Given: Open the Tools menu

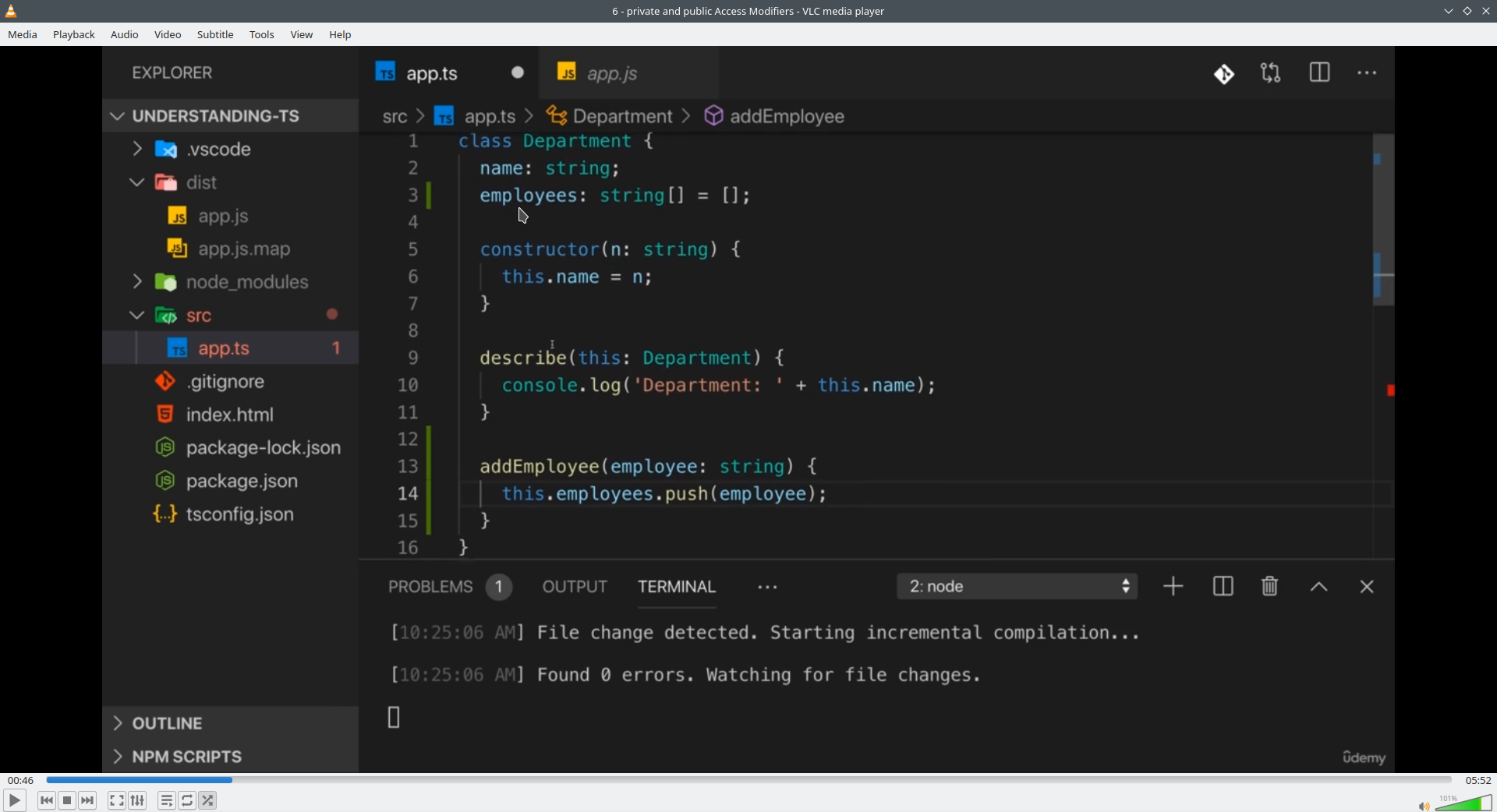Looking at the screenshot, I should [x=262, y=35].
